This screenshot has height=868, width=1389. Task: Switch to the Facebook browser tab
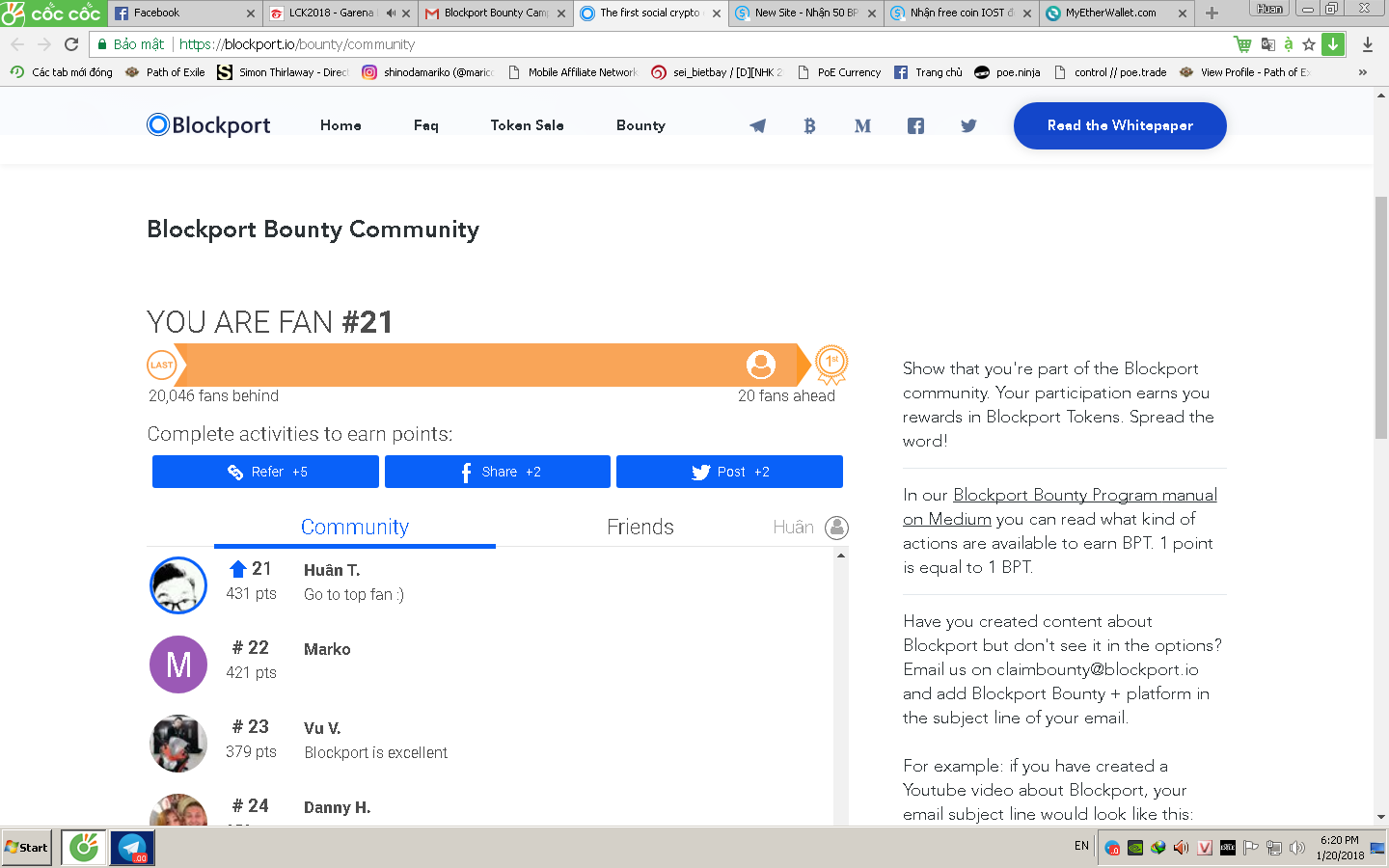pyautogui.click(x=183, y=14)
